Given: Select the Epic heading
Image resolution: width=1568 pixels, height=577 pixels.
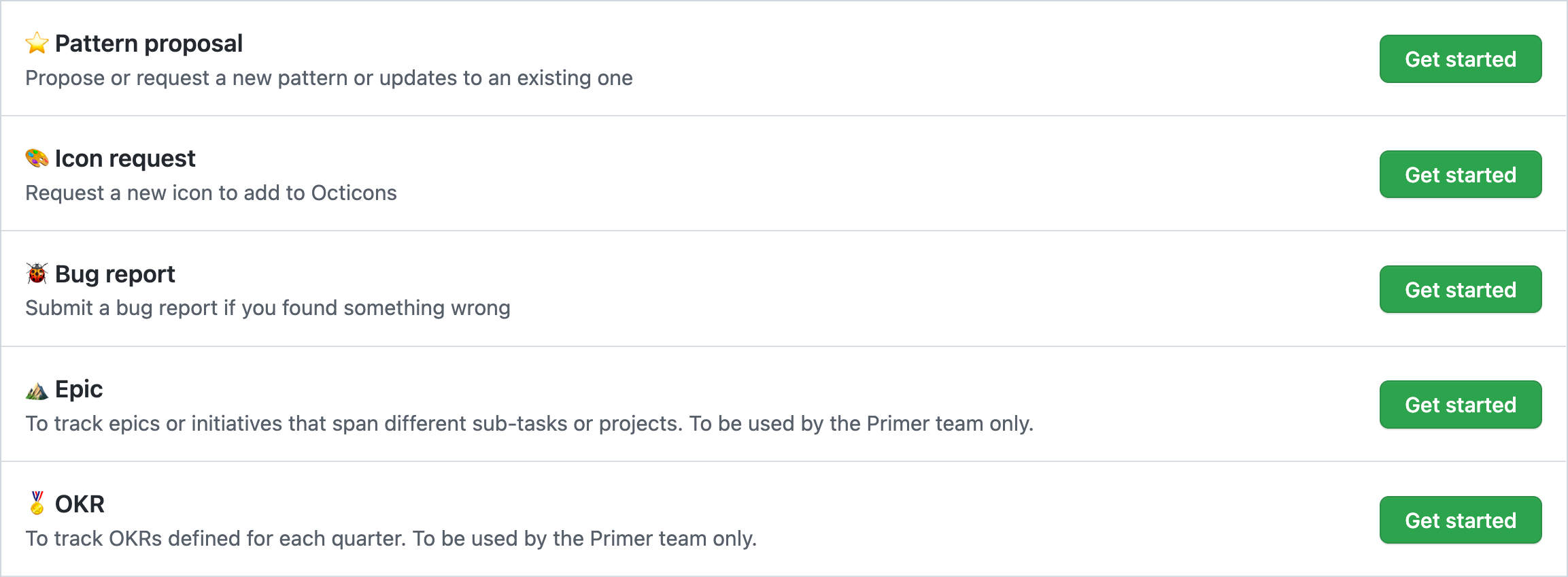Looking at the screenshot, I should tap(79, 389).
